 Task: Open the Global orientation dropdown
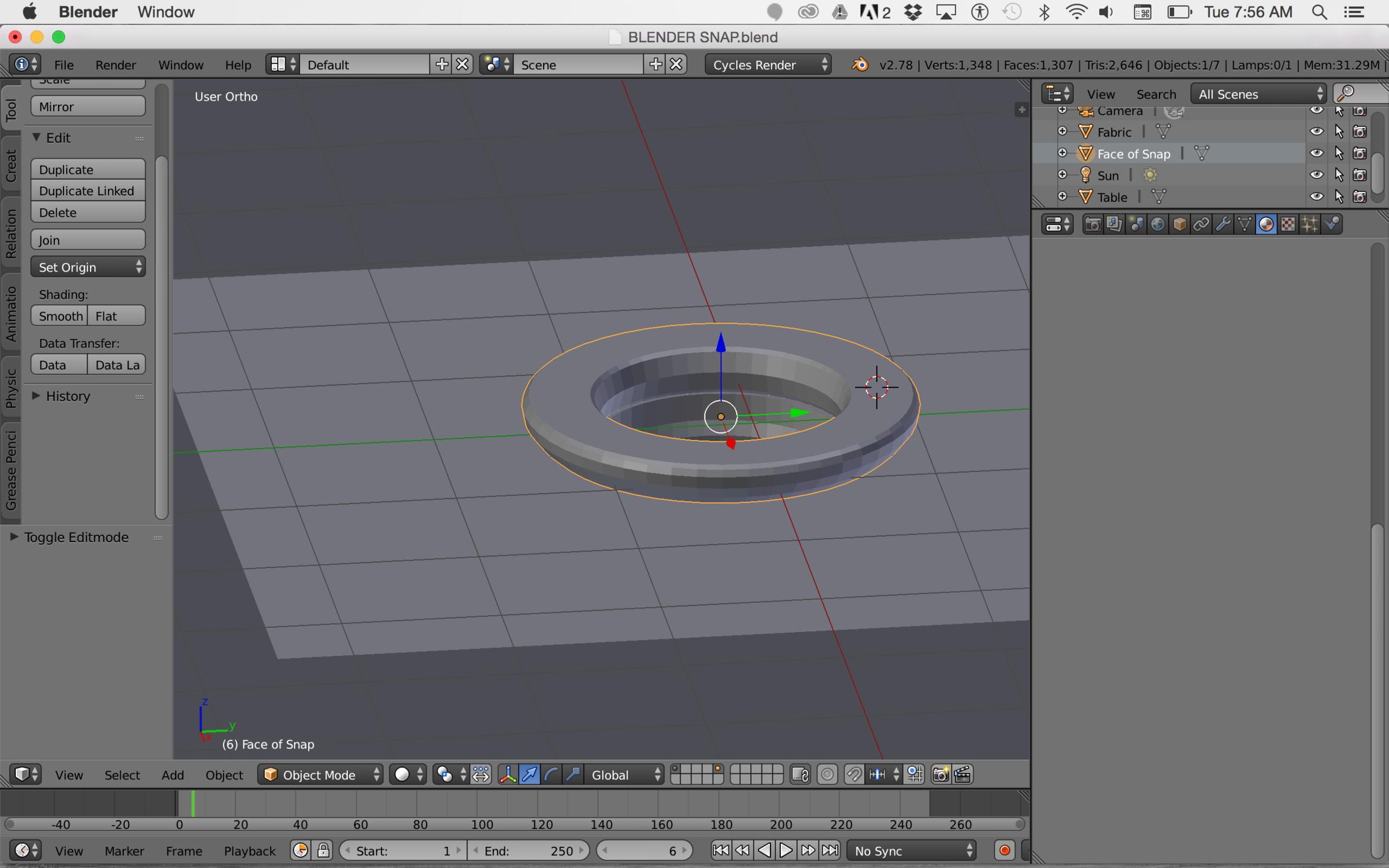pos(625,774)
